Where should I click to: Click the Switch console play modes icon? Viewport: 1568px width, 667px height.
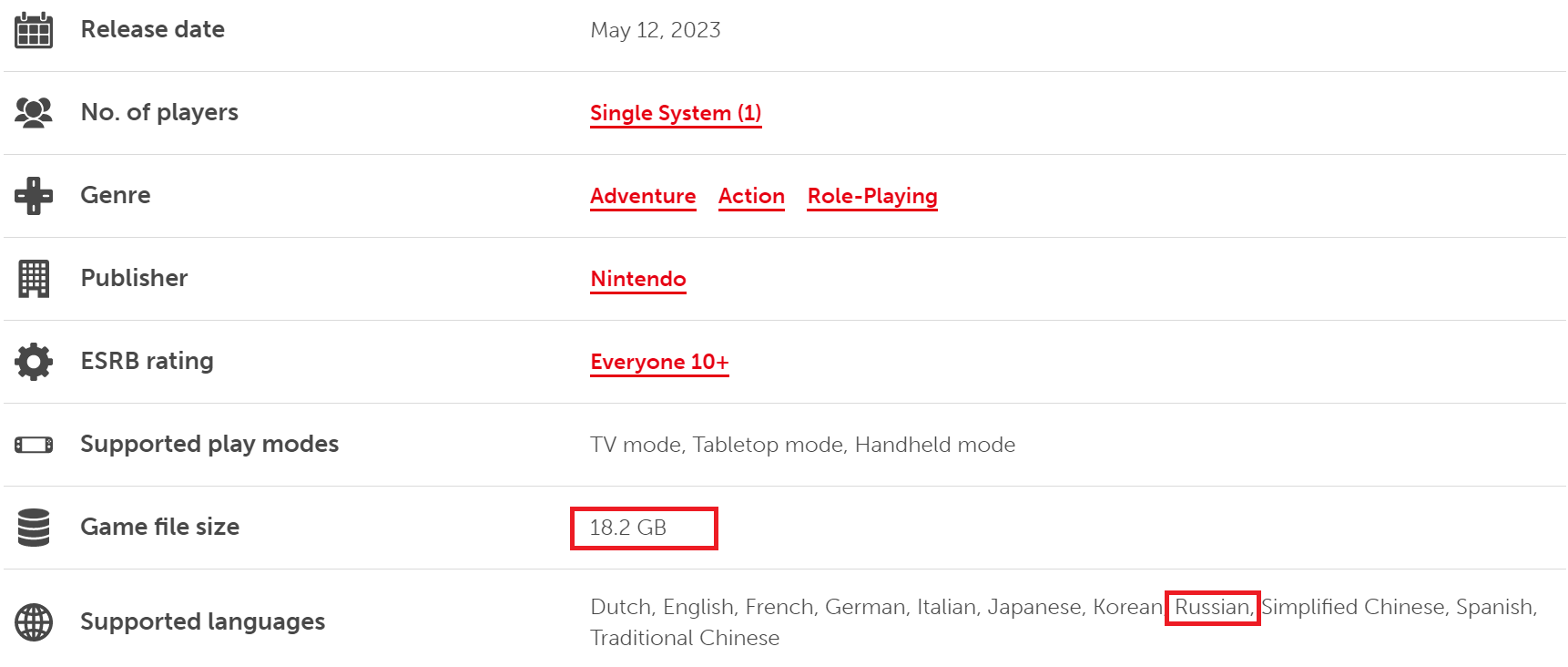coord(34,445)
